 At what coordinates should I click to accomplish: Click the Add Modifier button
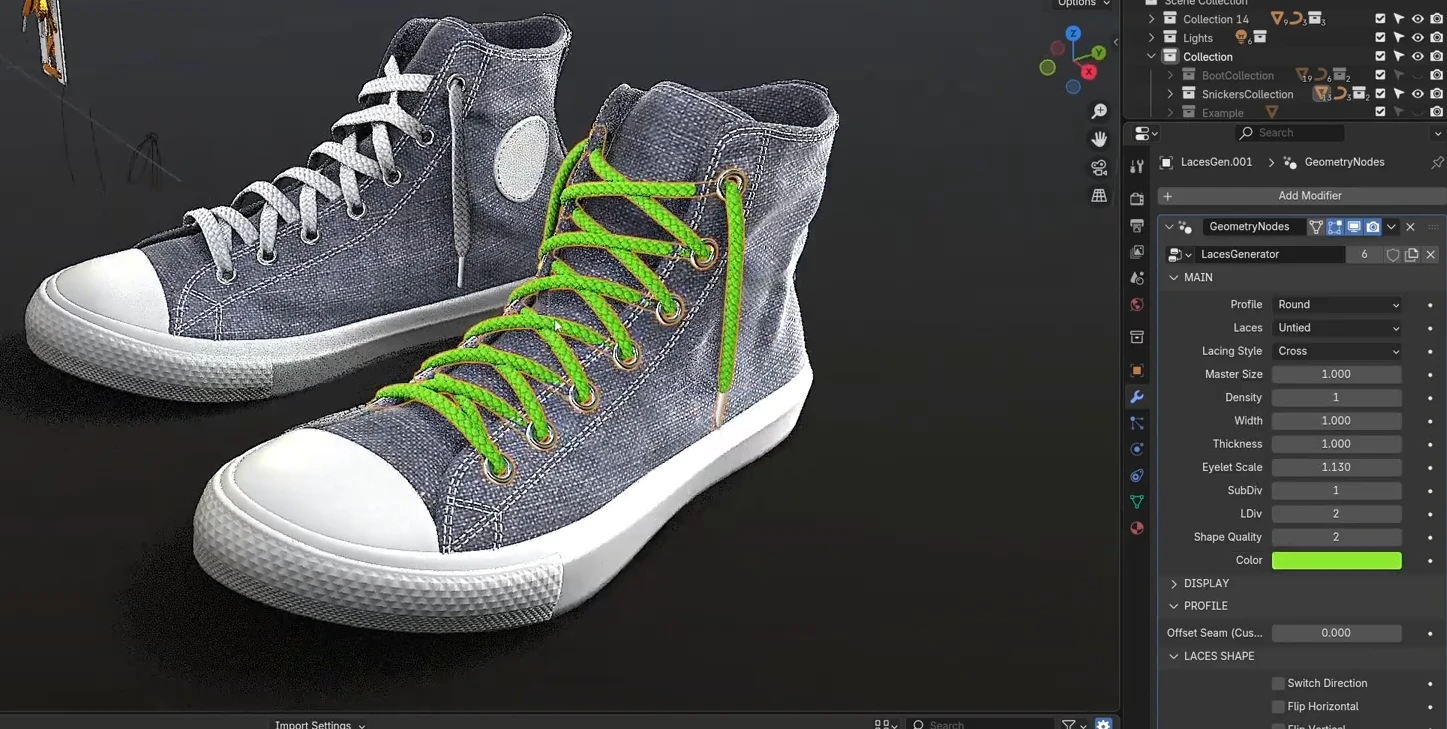coord(1309,196)
